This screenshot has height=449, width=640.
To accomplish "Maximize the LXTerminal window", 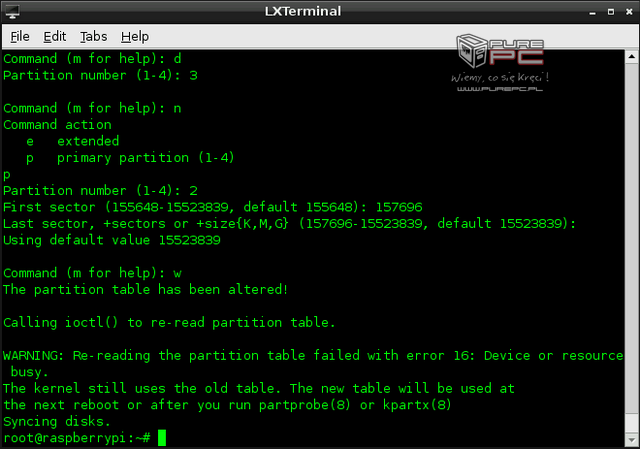I will click(611, 12).
